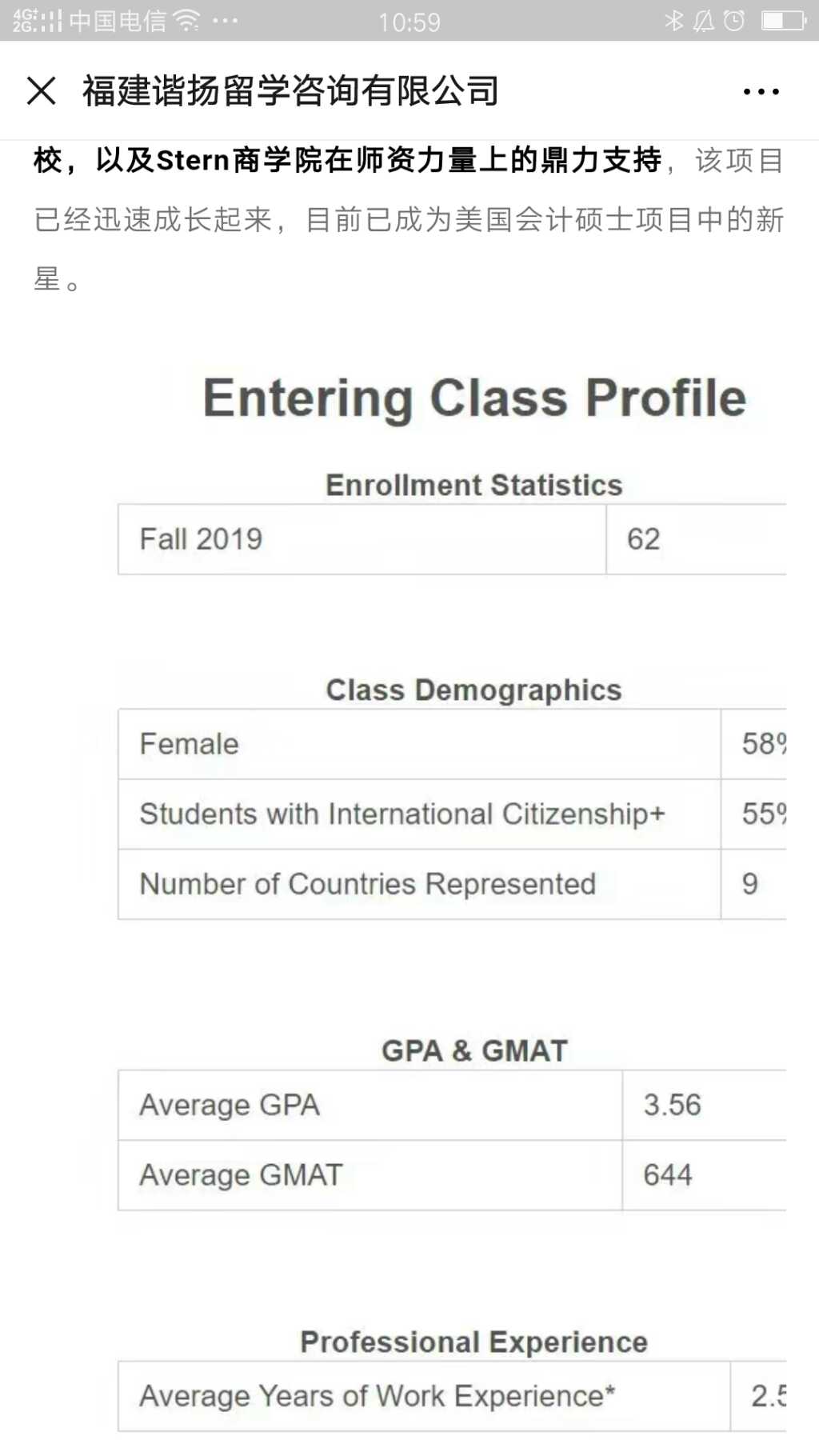Tap the battery indicator icon

[x=783, y=20]
